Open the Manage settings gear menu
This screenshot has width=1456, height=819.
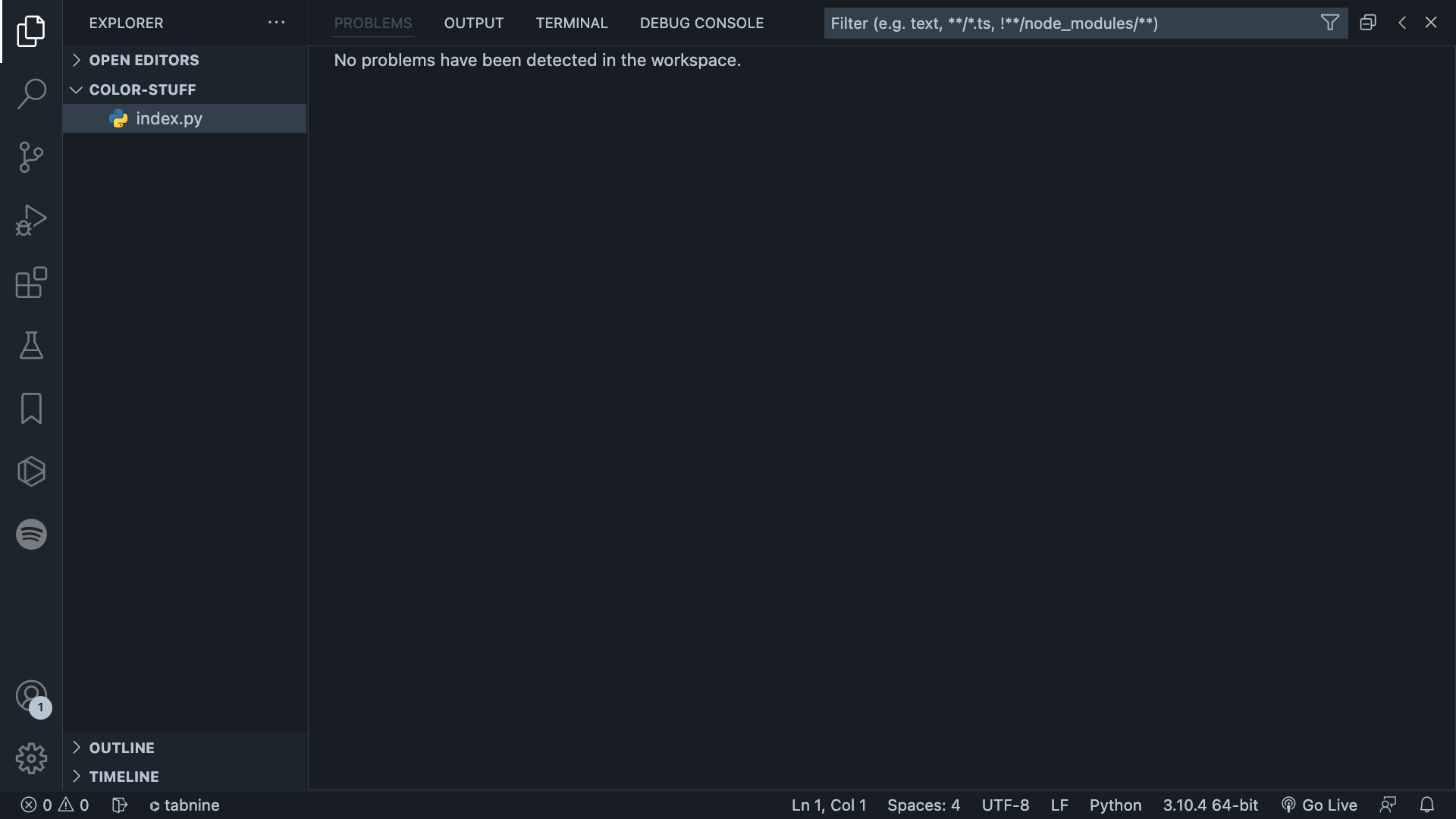click(x=30, y=758)
